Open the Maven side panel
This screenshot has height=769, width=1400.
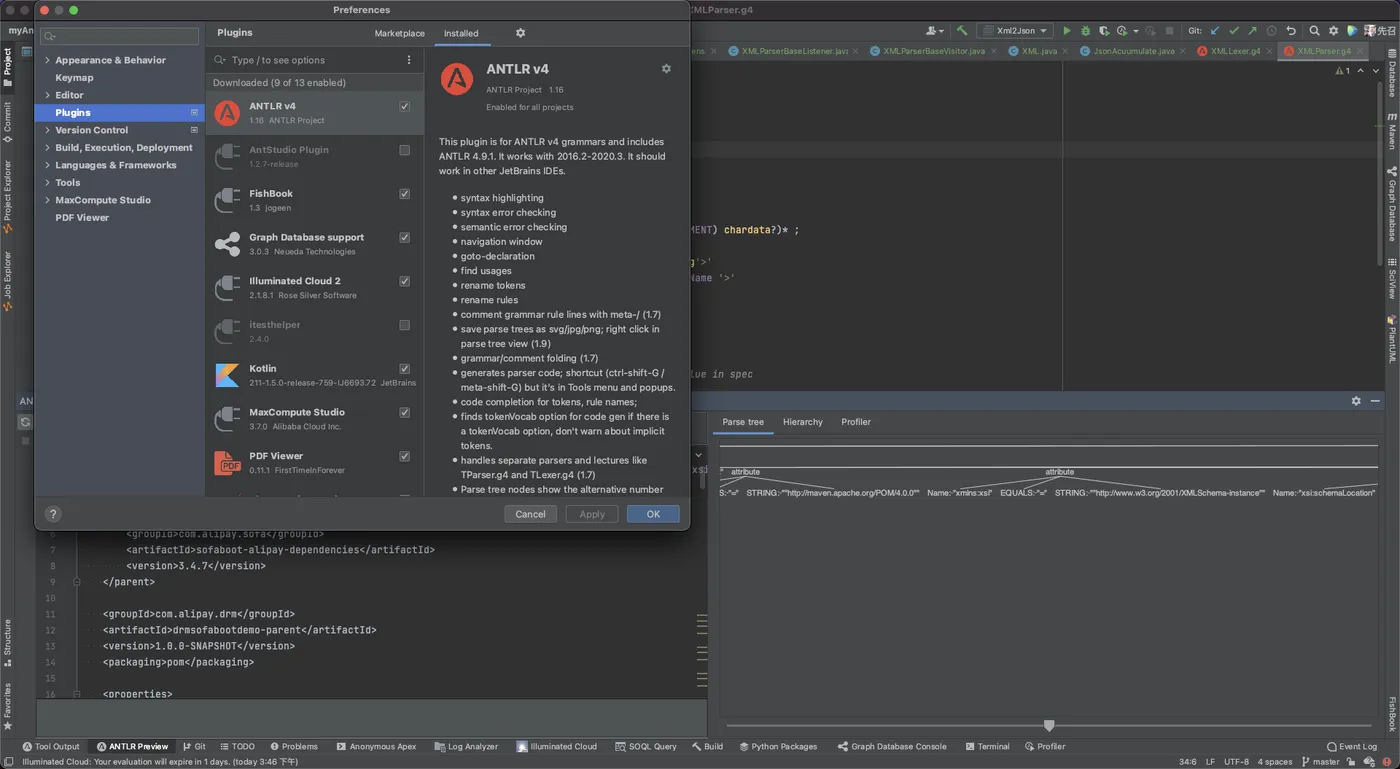pyautogui.click(x=1392, y=131)
